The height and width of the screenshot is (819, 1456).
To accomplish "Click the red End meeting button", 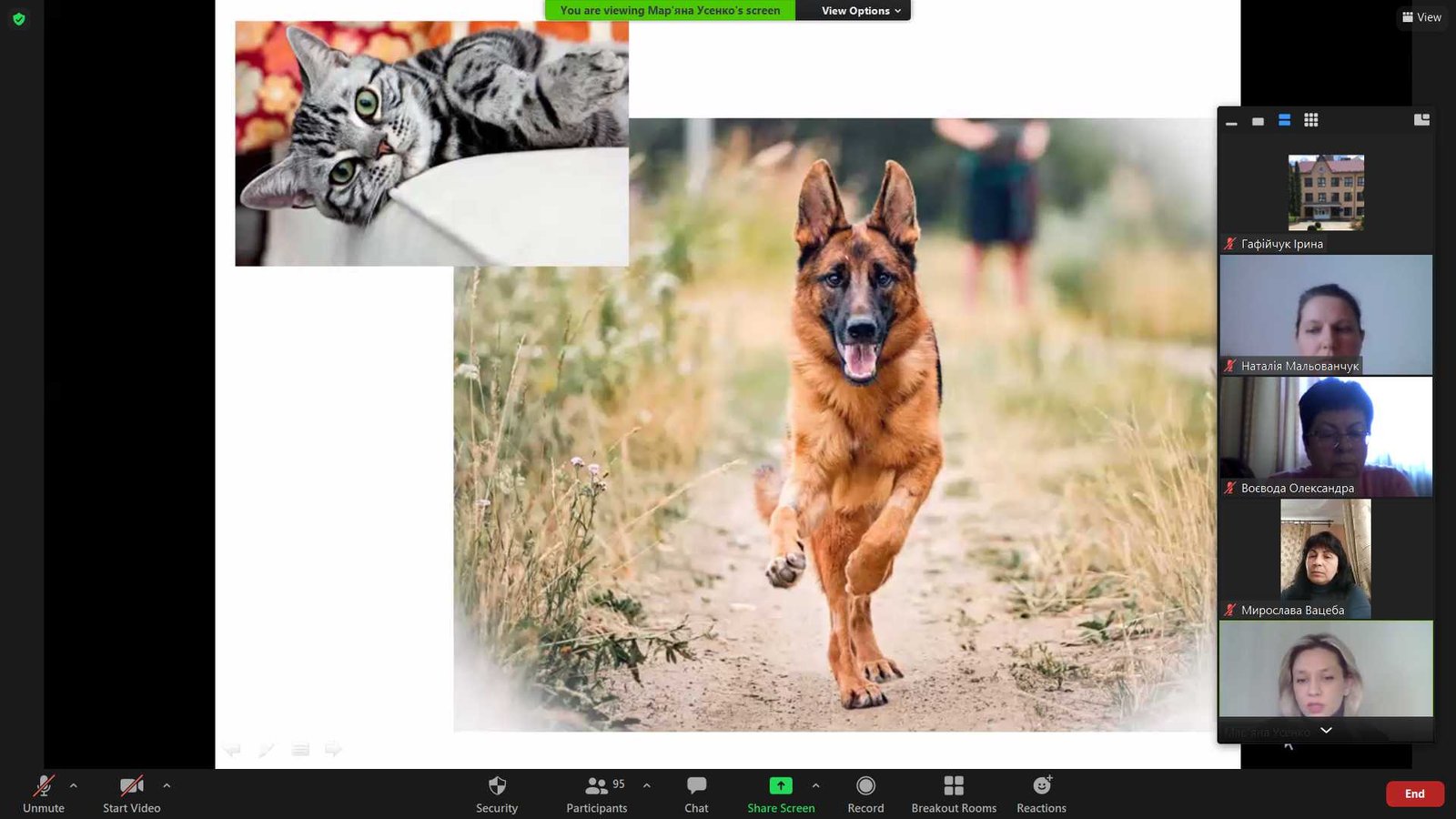I will tap(1414, 794).
